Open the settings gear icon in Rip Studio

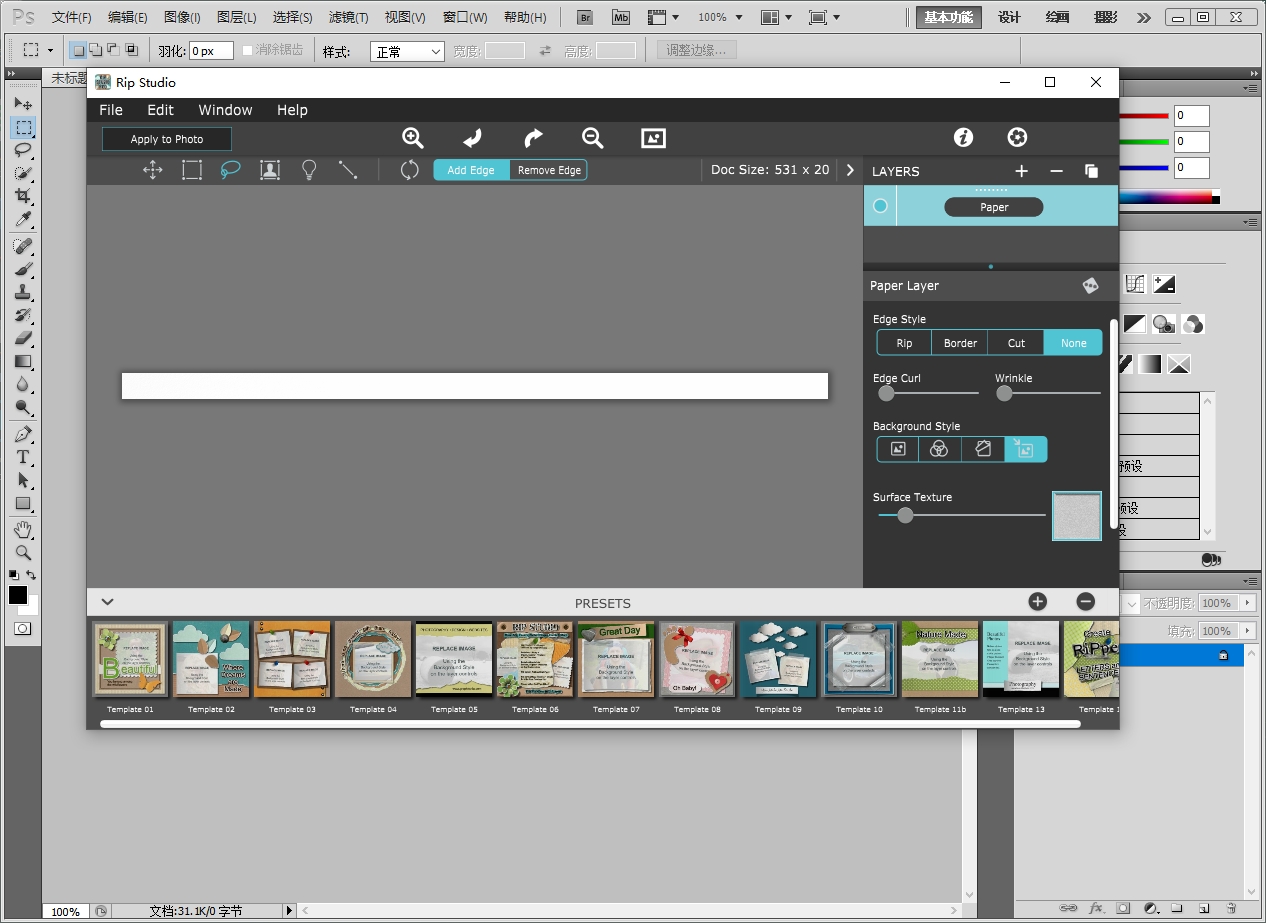click(1017, 138)
